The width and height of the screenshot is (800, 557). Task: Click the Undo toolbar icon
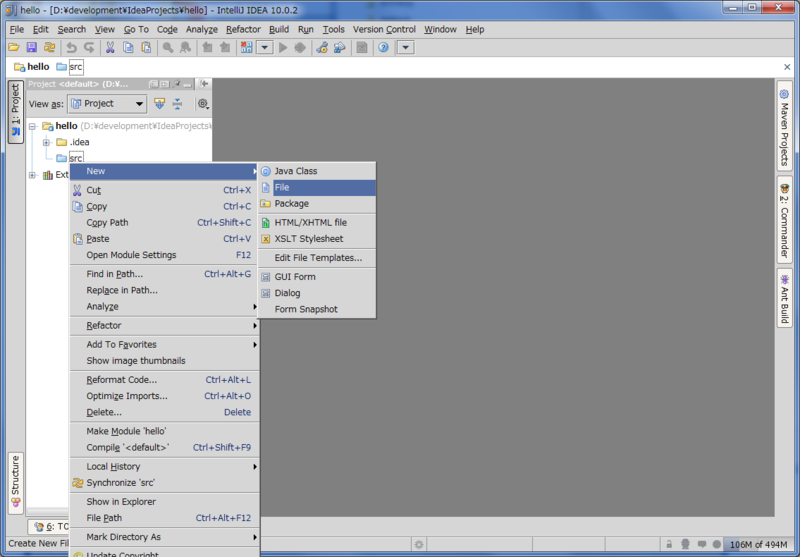tap(71, 47)
